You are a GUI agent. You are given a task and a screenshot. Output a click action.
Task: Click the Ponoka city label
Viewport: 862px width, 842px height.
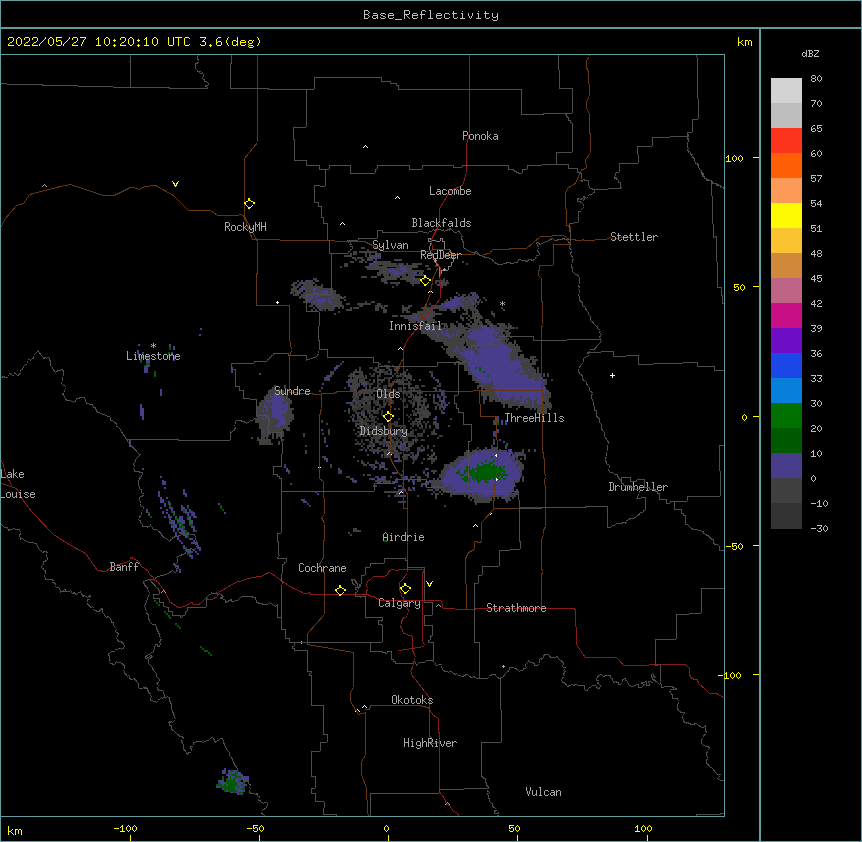pyautogui.click(x=480, y=136)
